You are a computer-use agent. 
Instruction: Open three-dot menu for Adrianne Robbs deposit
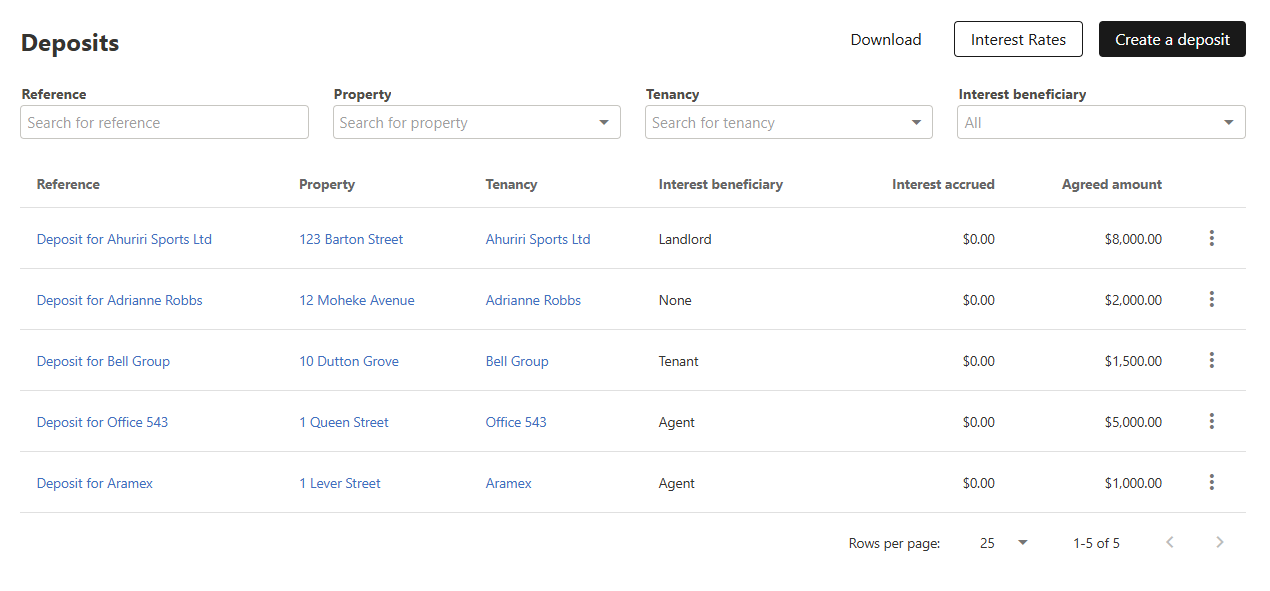(1211, 299)
